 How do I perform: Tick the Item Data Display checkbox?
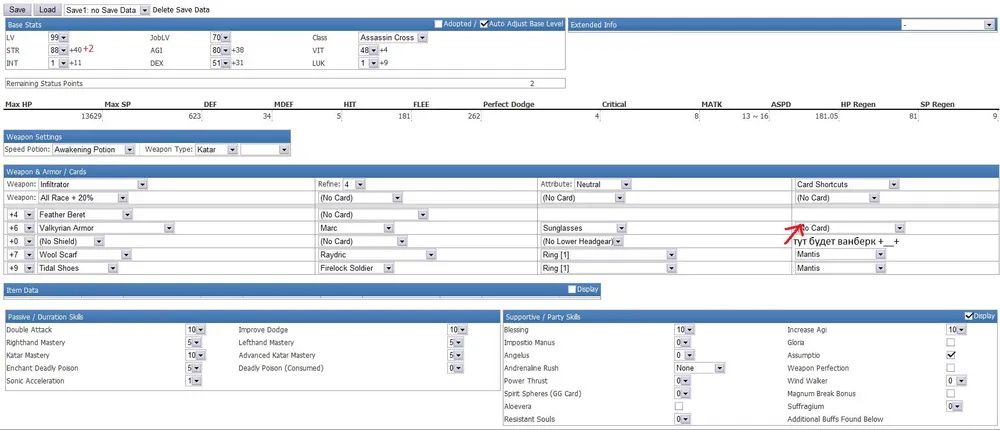point(571,289)
